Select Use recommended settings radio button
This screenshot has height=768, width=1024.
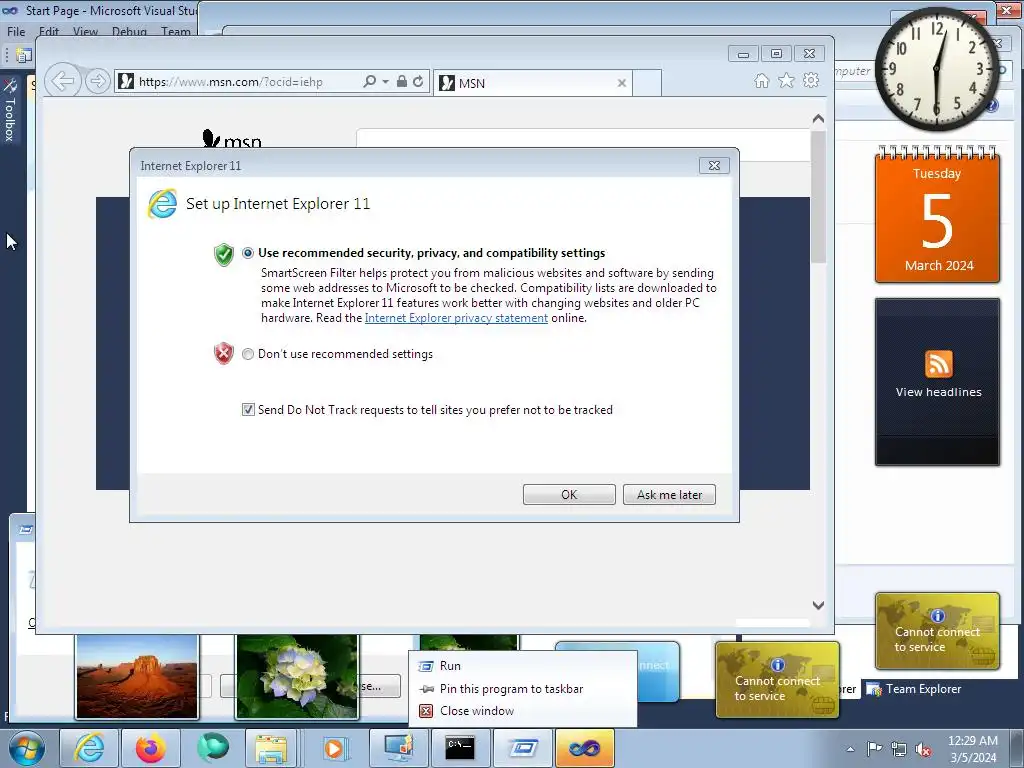[x=248, y=253]
